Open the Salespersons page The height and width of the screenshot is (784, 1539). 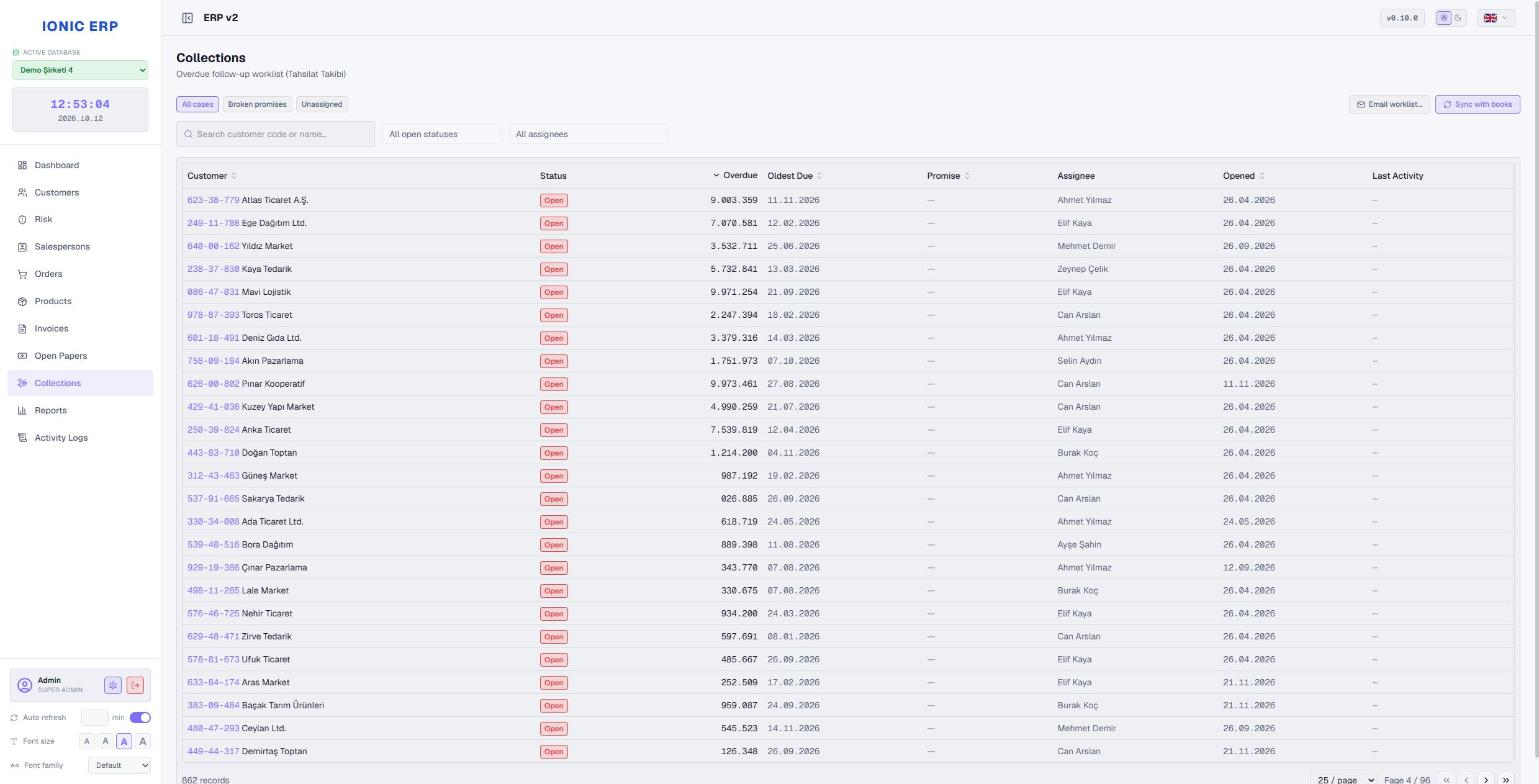[80, 247]
